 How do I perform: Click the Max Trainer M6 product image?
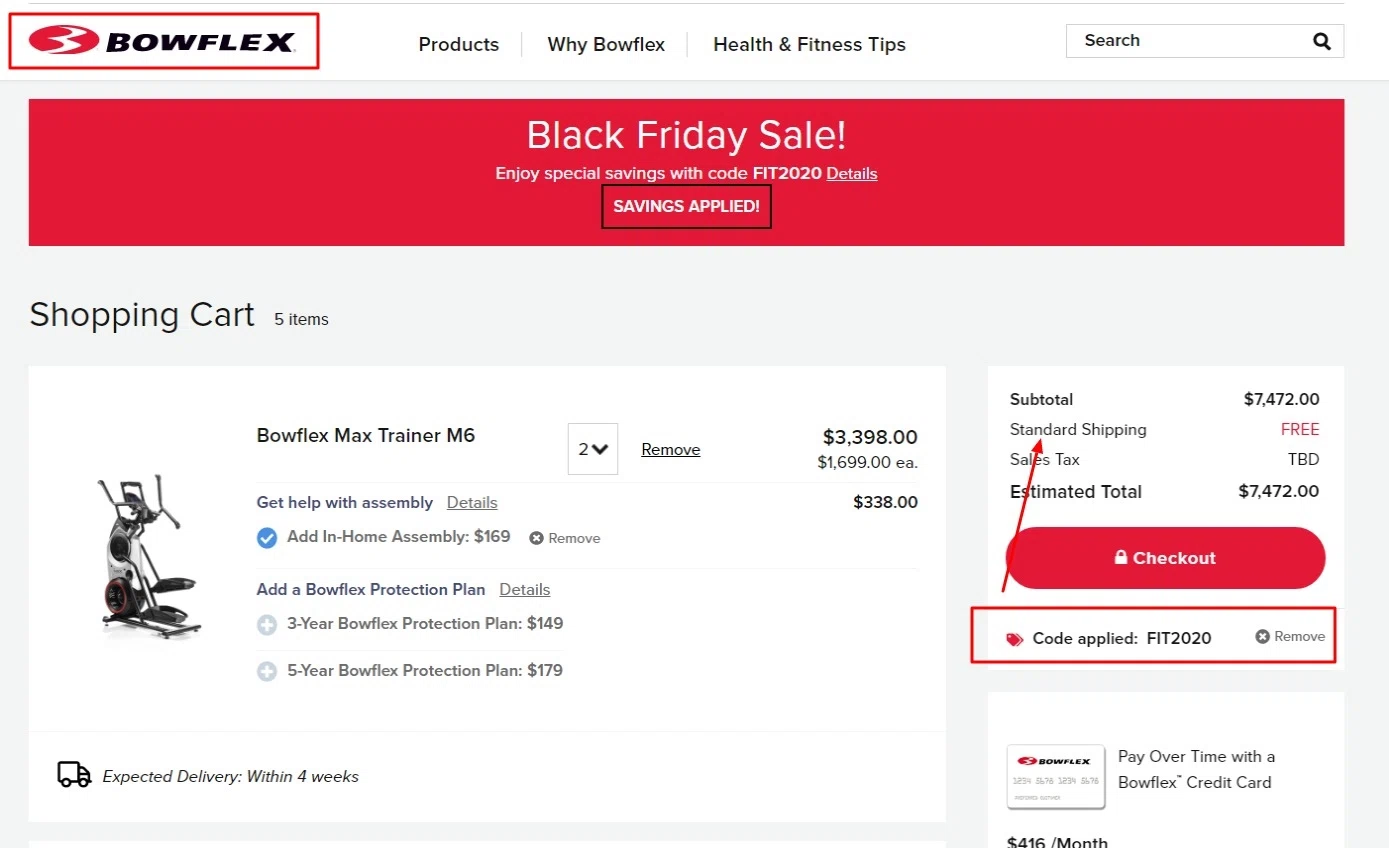(152, 556)
